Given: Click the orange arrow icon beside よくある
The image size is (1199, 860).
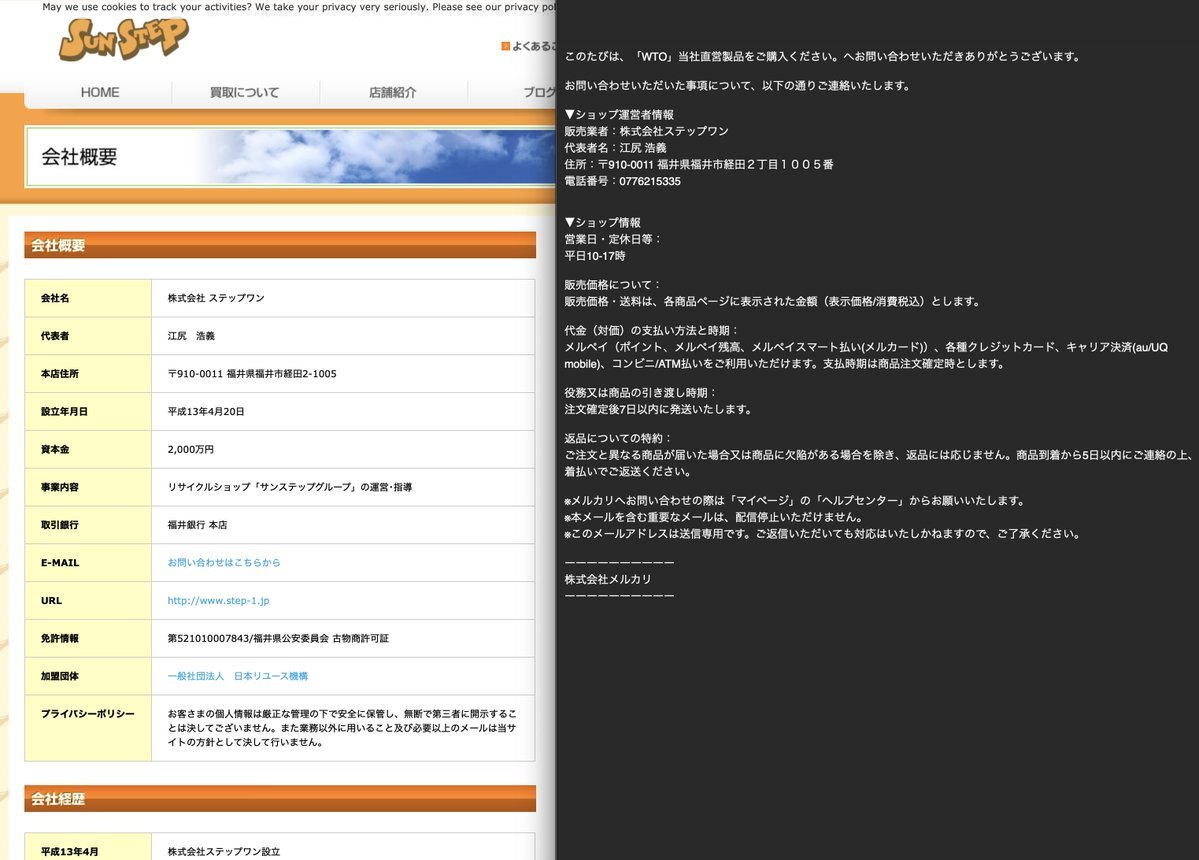Looking at the screenshot, I should pos(505,46).
